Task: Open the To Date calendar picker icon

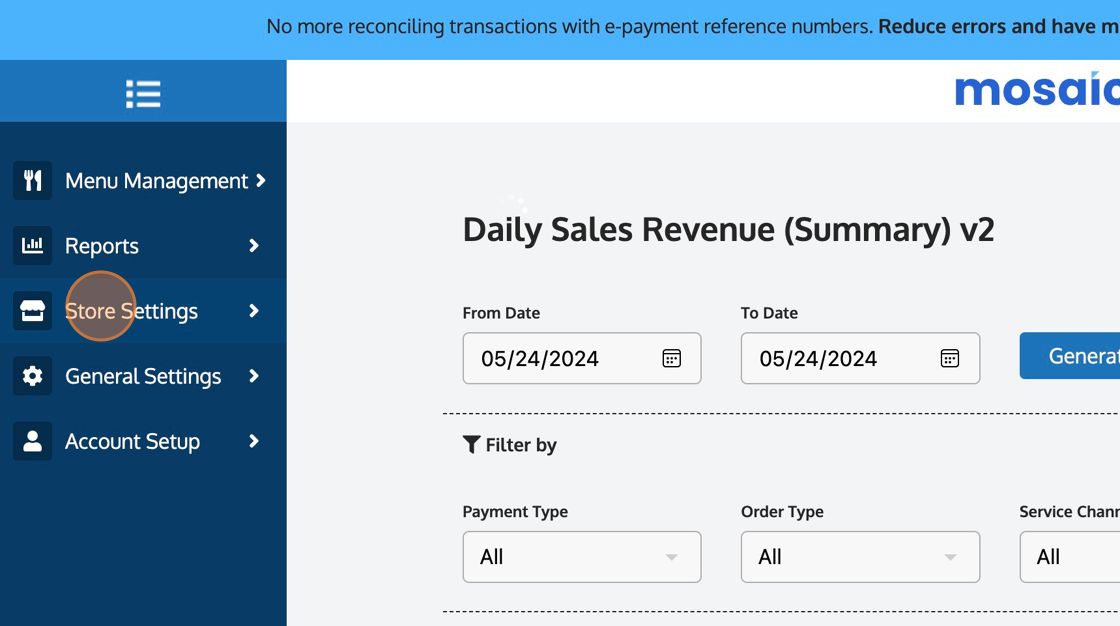Action: coord(949,358)
